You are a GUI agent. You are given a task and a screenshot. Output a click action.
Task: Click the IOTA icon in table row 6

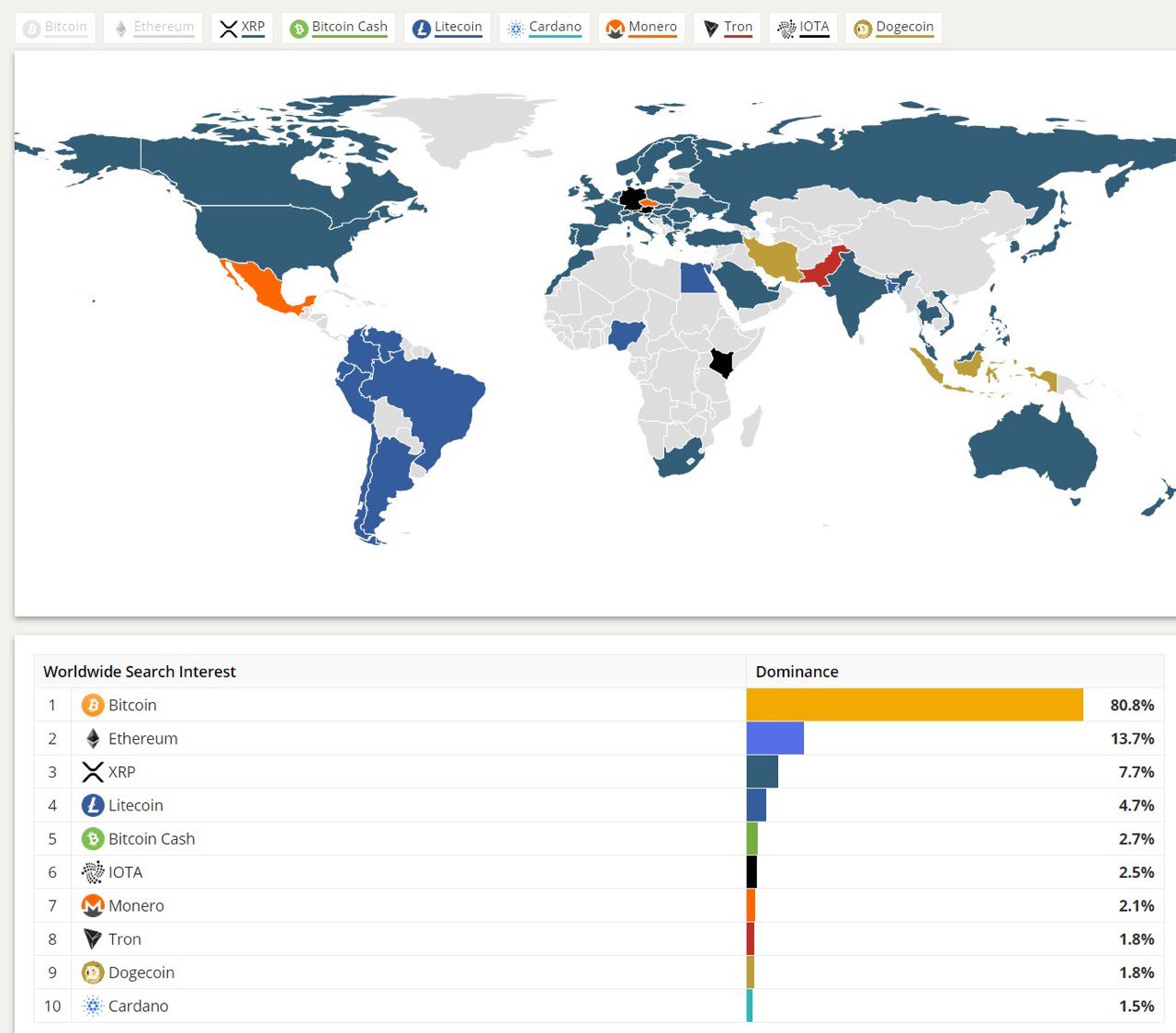click(x=93, y=872)
